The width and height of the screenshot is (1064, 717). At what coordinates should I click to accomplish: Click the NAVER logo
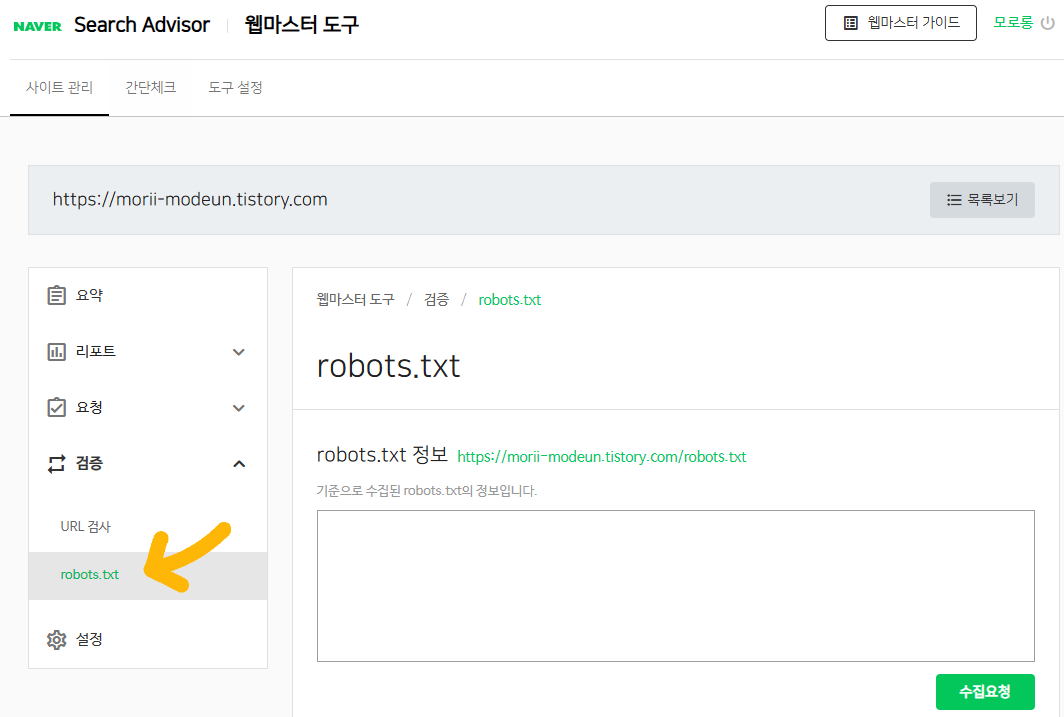coord(37,26)
